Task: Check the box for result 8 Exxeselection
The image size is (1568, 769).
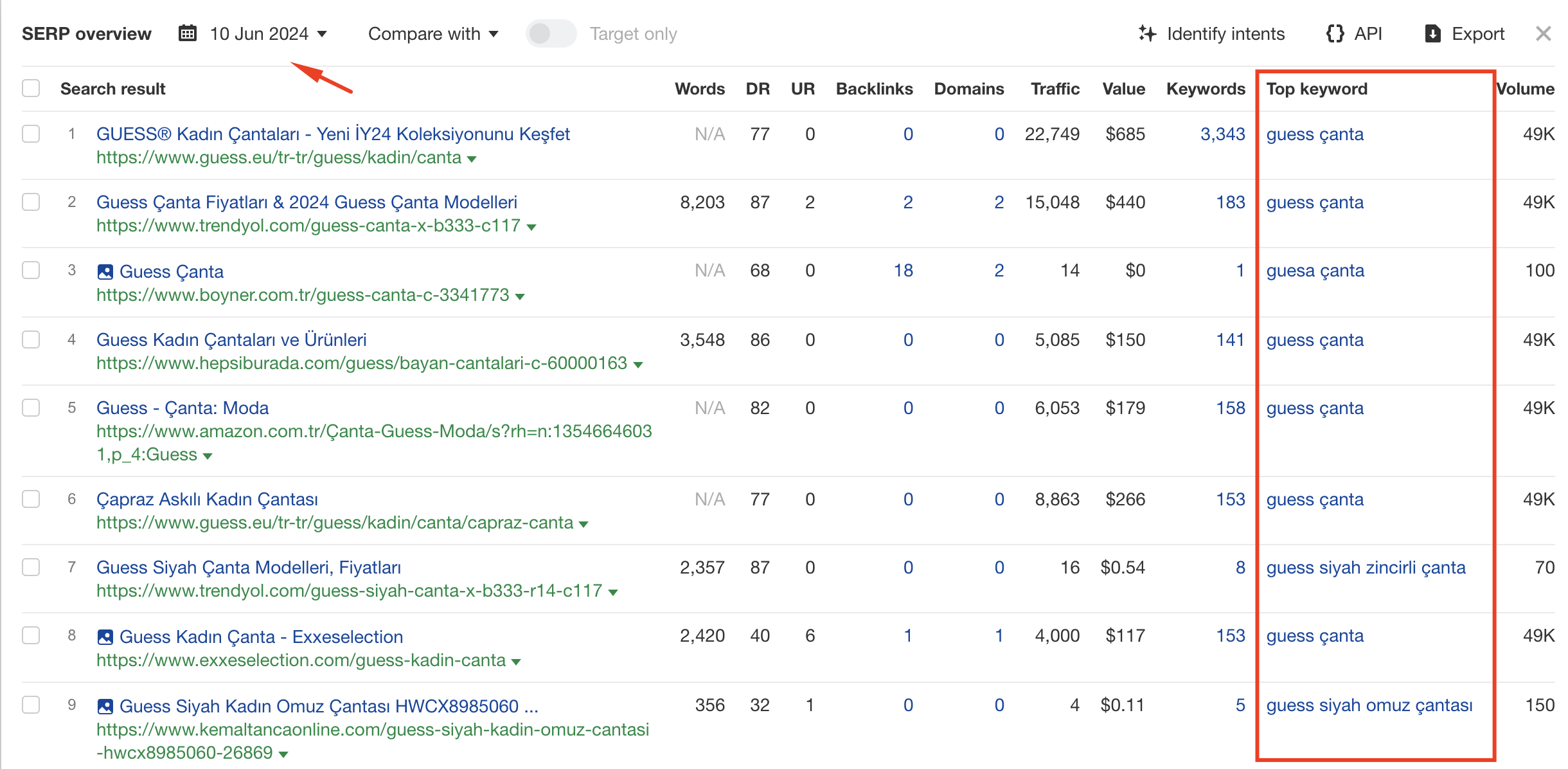Action: 31,635
